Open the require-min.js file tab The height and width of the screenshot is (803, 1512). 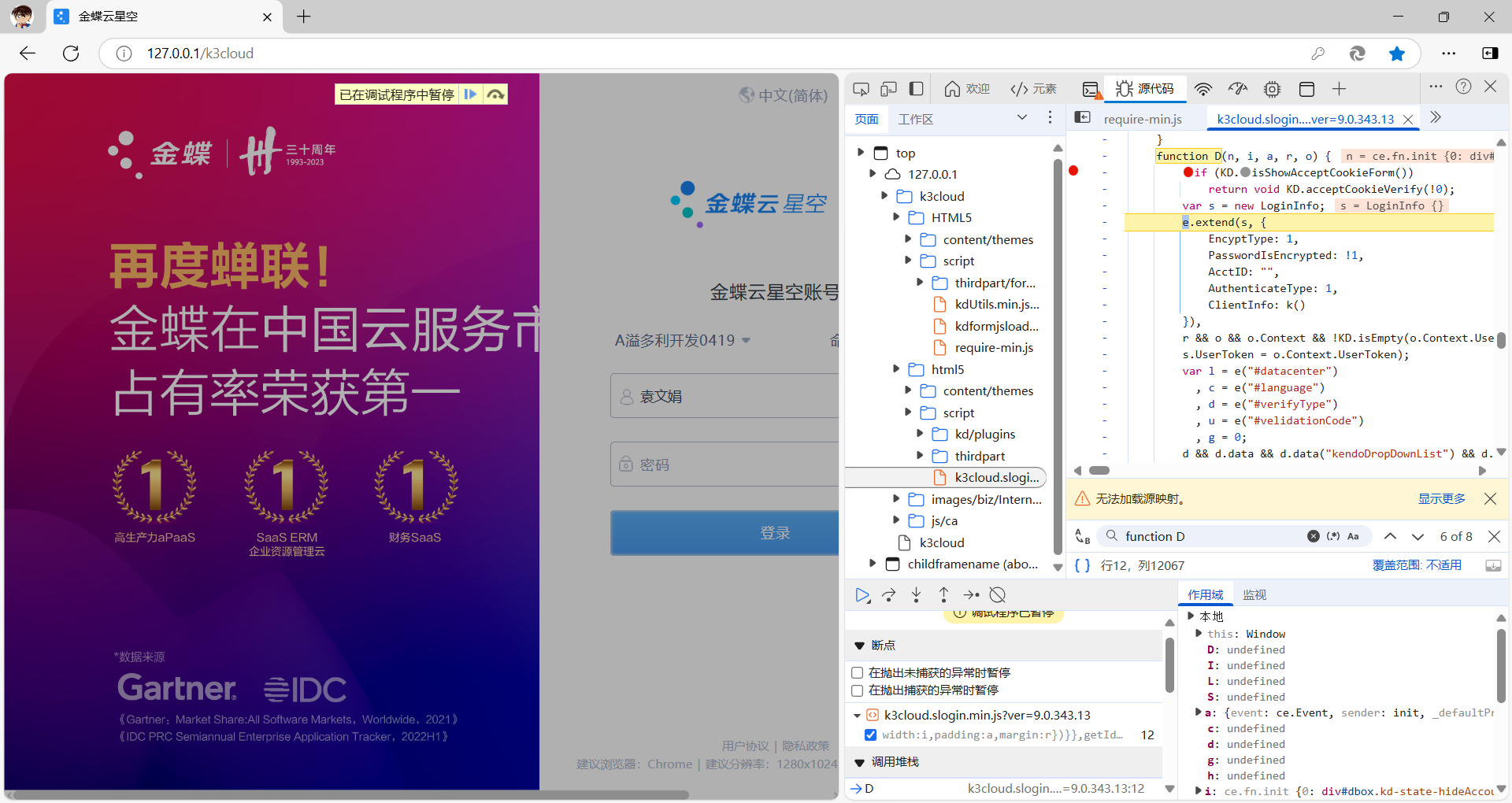click(1143, 119)
